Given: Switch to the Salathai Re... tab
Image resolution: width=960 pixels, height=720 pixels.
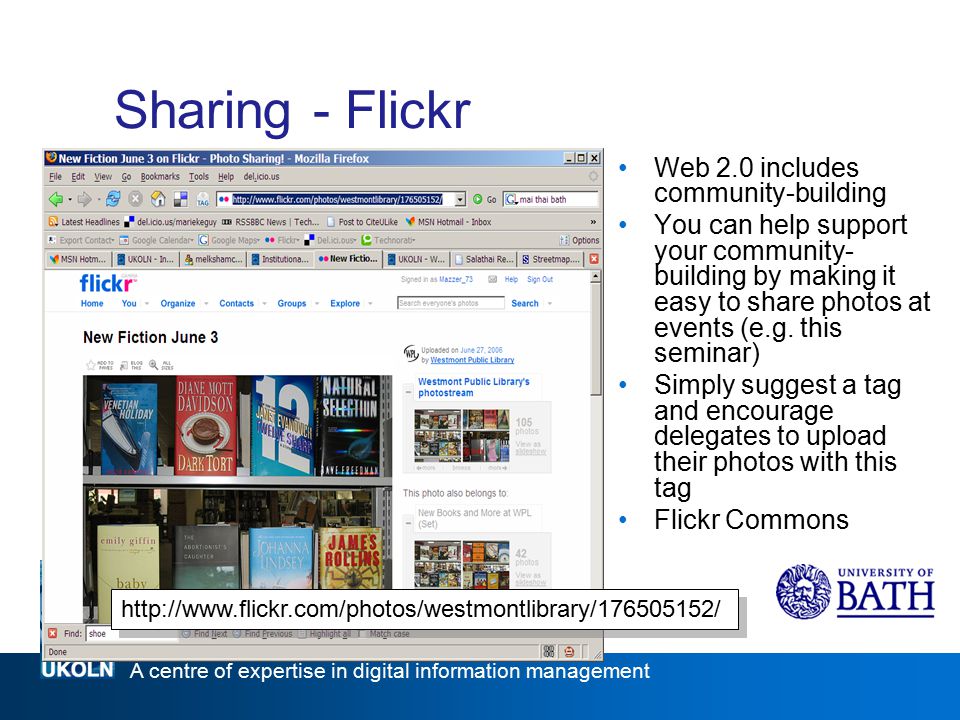Looking at the screenshot, I should click(x=484, y=259).
